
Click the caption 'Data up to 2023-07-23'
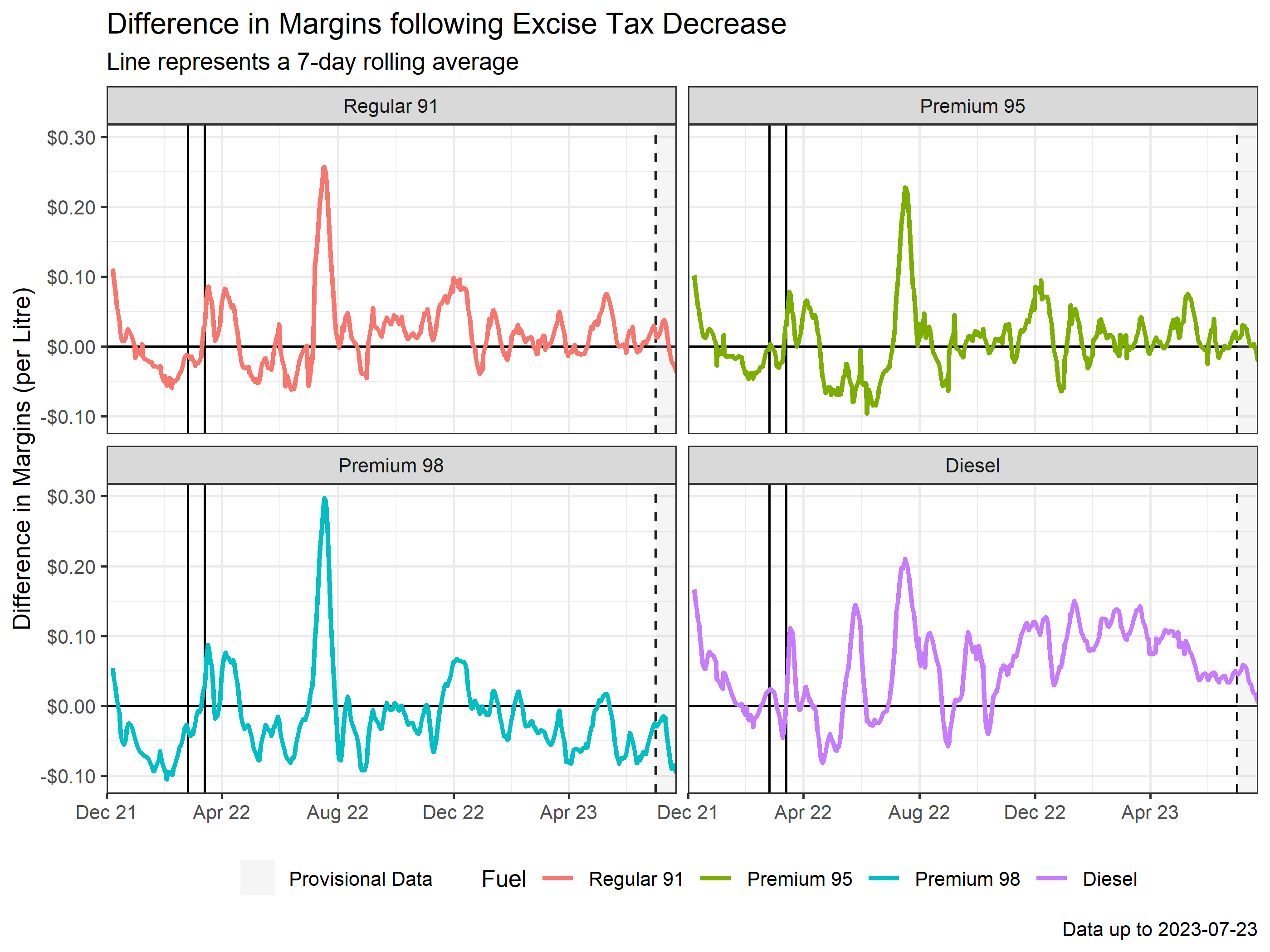(x=1160, y=930)
